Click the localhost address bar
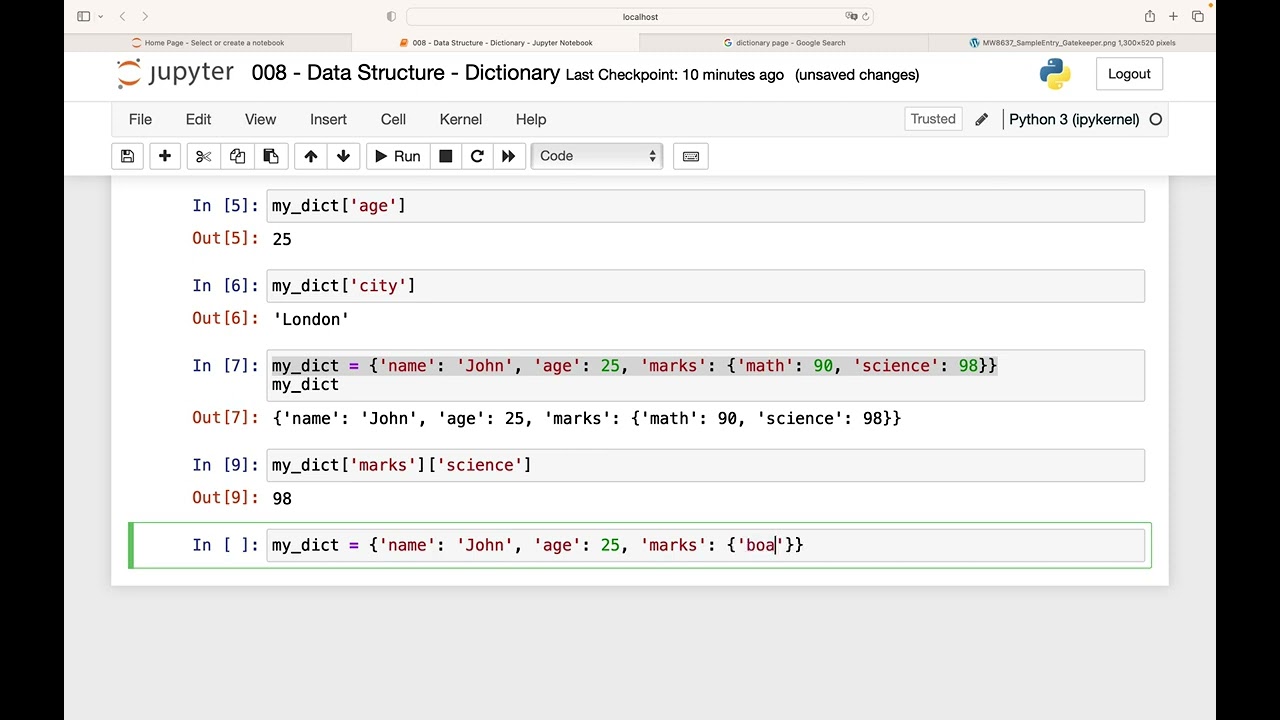The width and height of the screenshot is (1280, 720). [640, 16]
